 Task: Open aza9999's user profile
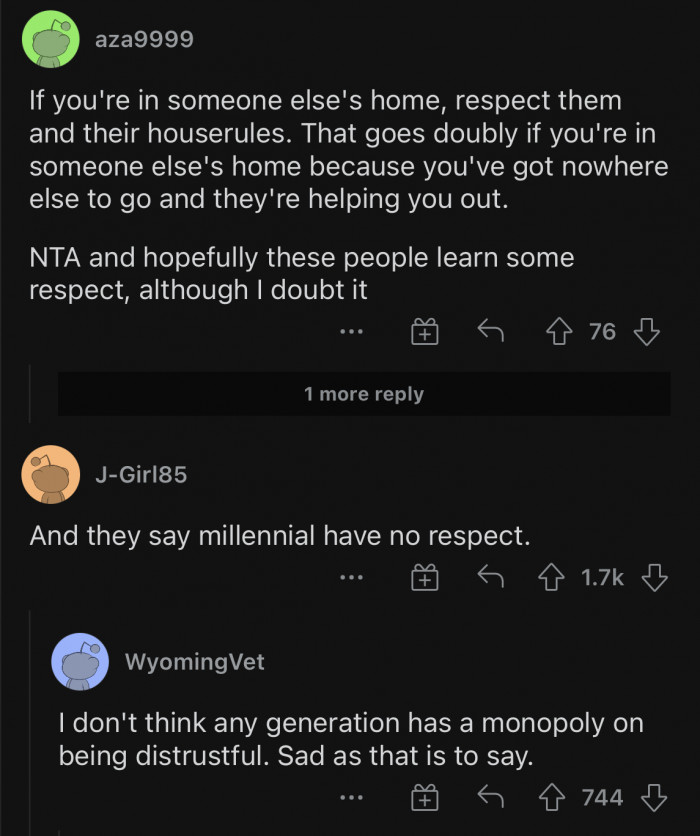(144, 39)
